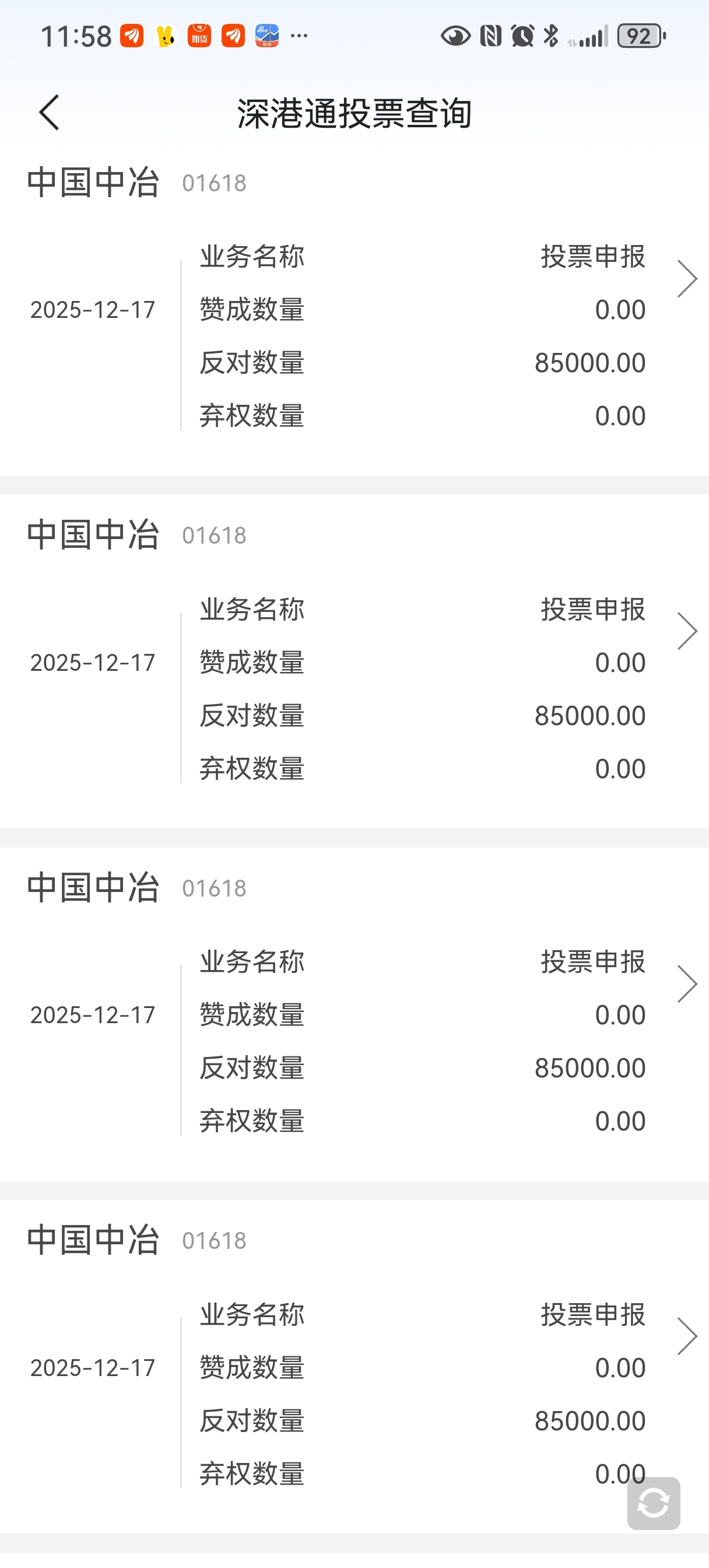Image resolution: width=709 pixels, height=1568 pixels.
Task: Tap the battery level indicator
Action: 641,37
